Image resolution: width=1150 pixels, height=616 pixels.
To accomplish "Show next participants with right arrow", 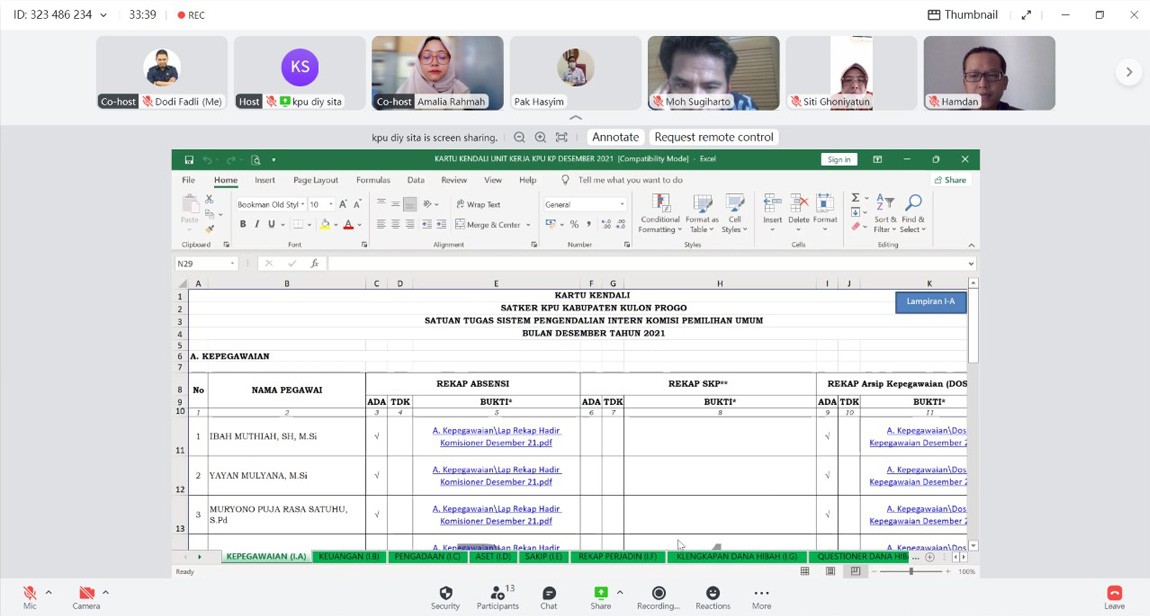I will click(1129, 72).
